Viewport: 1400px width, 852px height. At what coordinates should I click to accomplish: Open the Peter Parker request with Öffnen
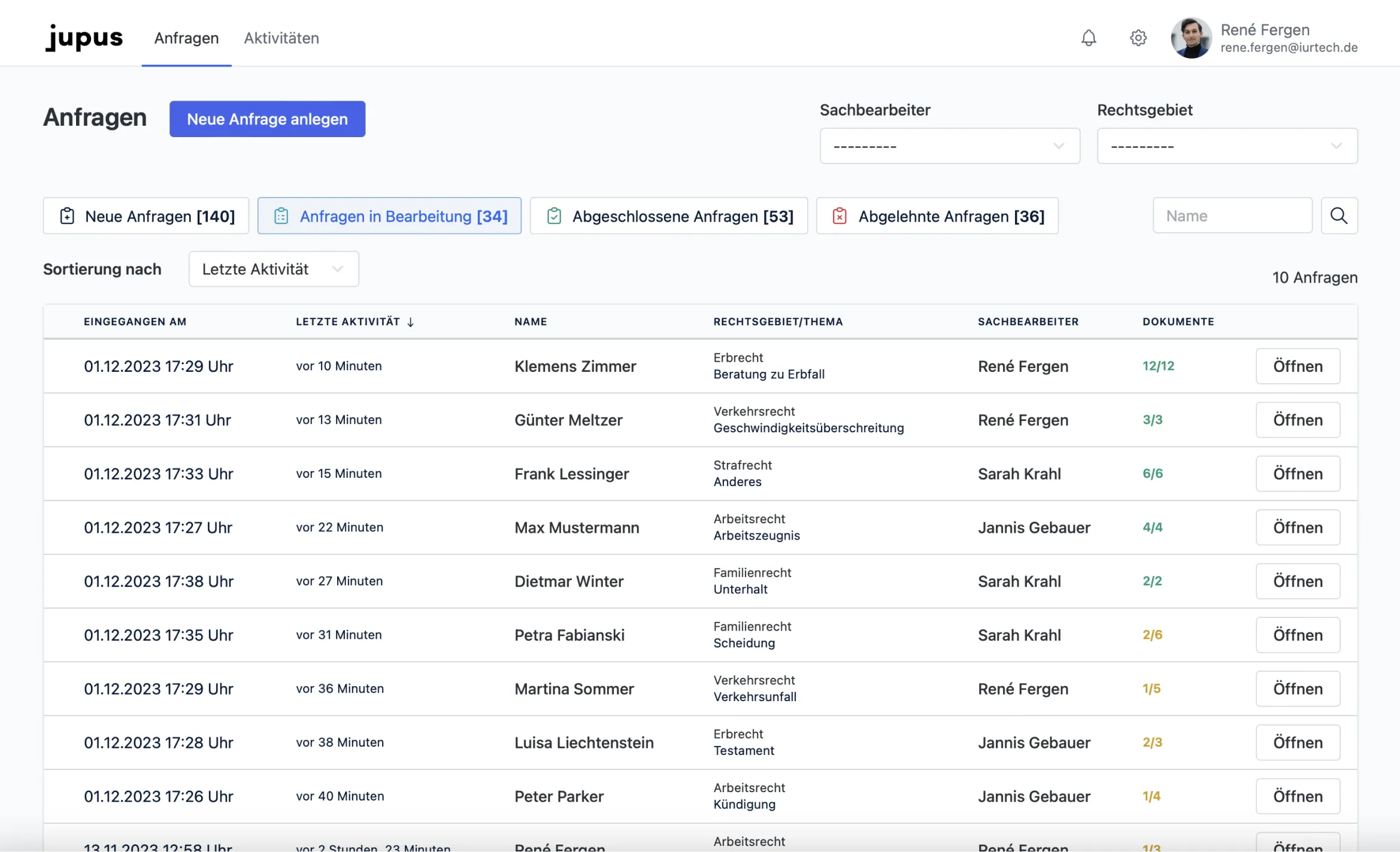pyautogui.click(x=1297, y=797)
